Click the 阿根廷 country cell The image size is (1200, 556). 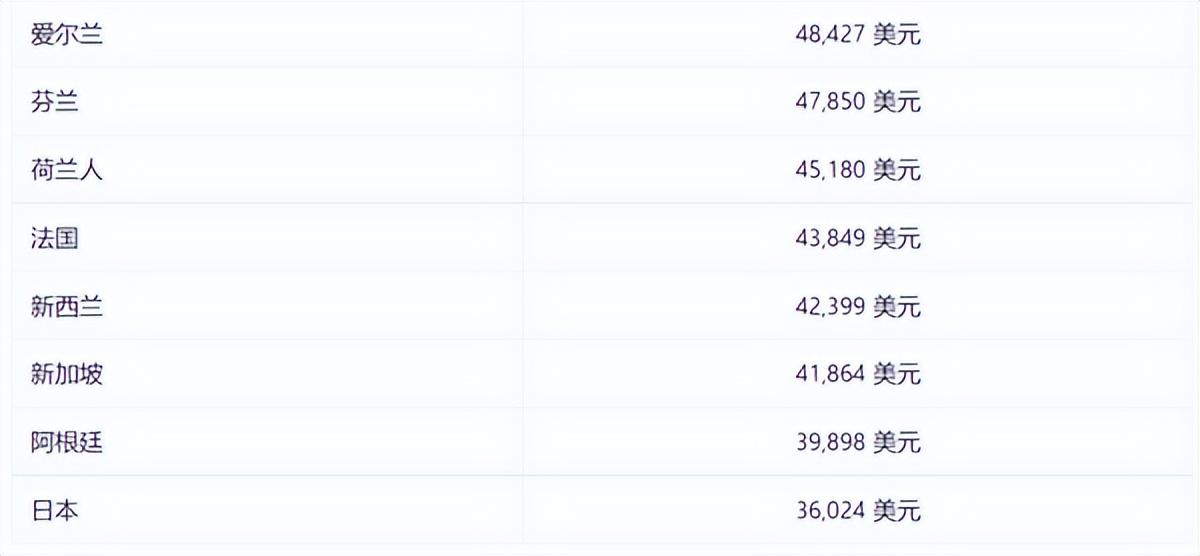66,442
